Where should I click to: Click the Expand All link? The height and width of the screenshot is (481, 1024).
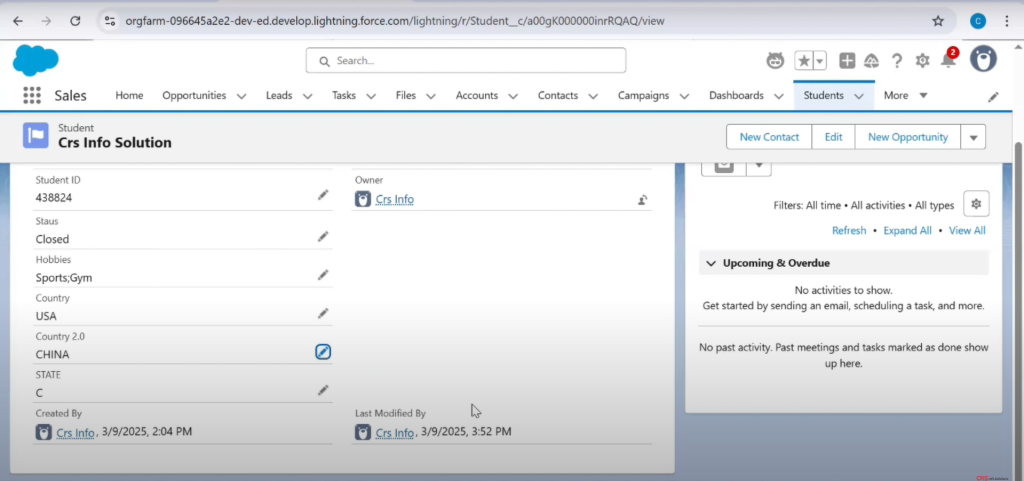(907, 230)
